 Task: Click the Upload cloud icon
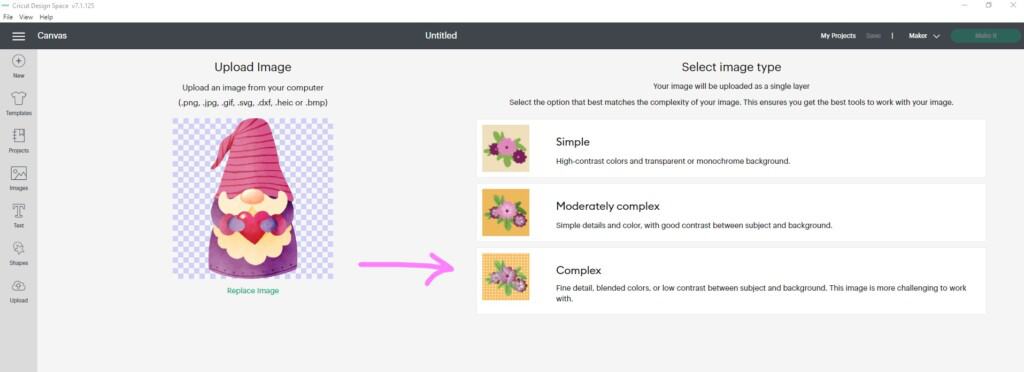coord(18,286)
